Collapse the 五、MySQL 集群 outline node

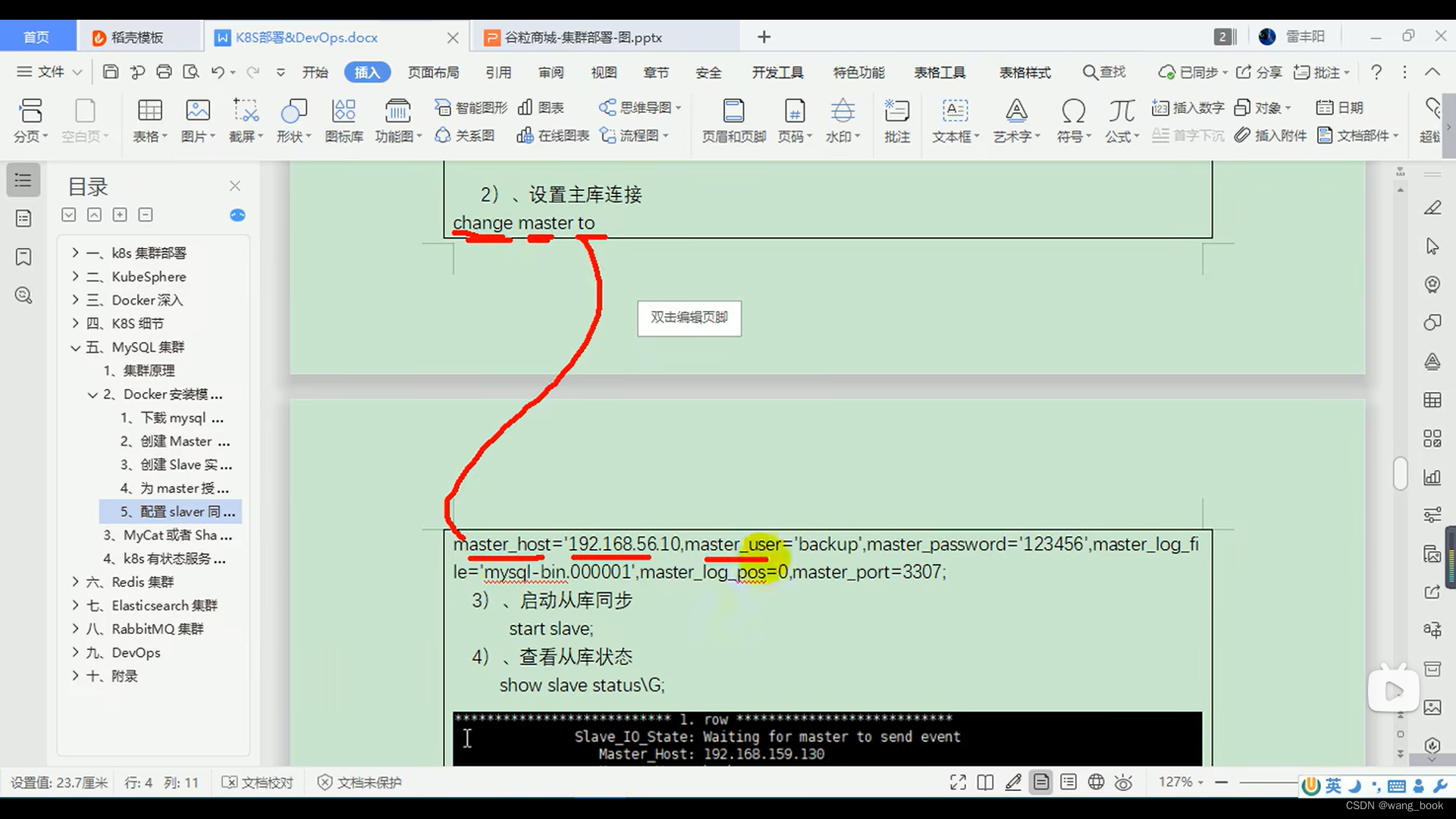(x=75, y=347)
